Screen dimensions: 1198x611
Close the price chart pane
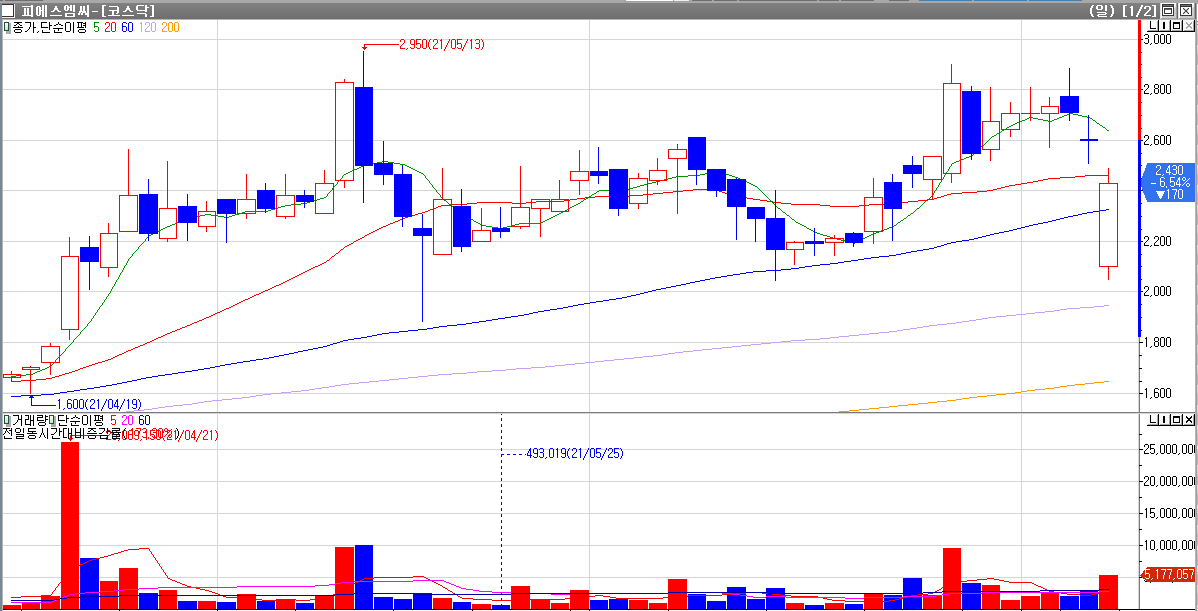[x=1187, y=27]
